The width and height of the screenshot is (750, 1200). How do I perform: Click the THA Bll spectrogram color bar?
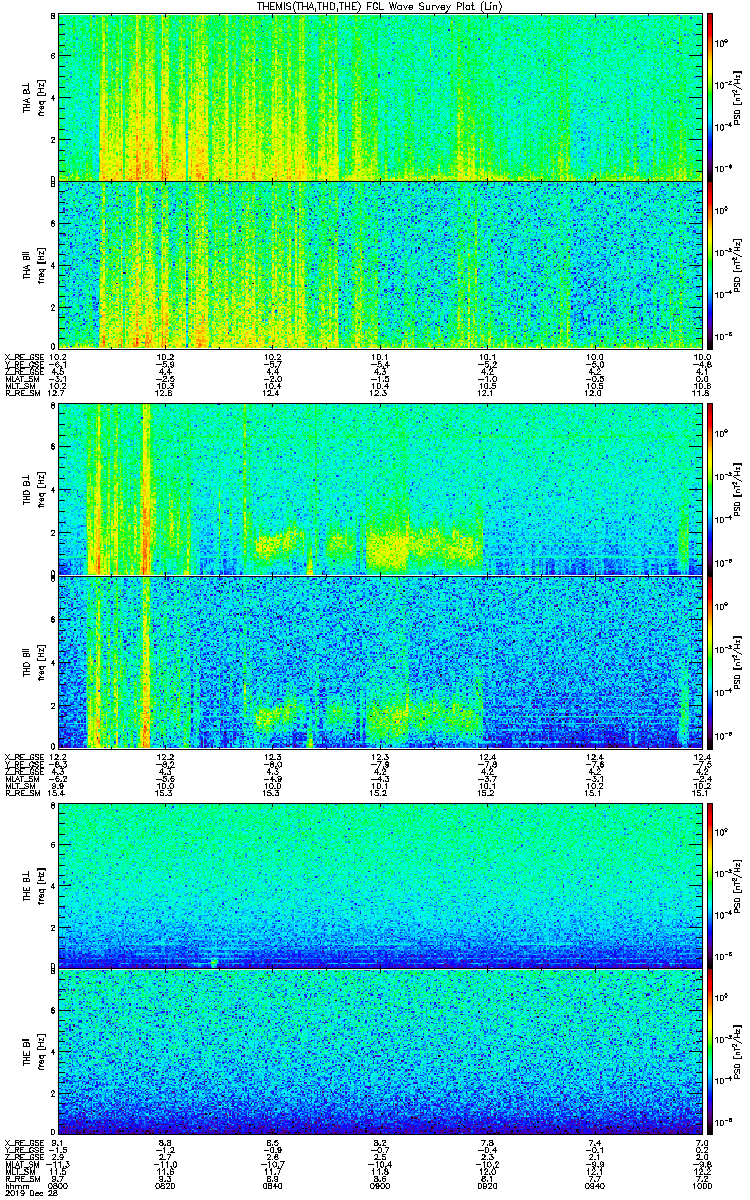point(710,264)
